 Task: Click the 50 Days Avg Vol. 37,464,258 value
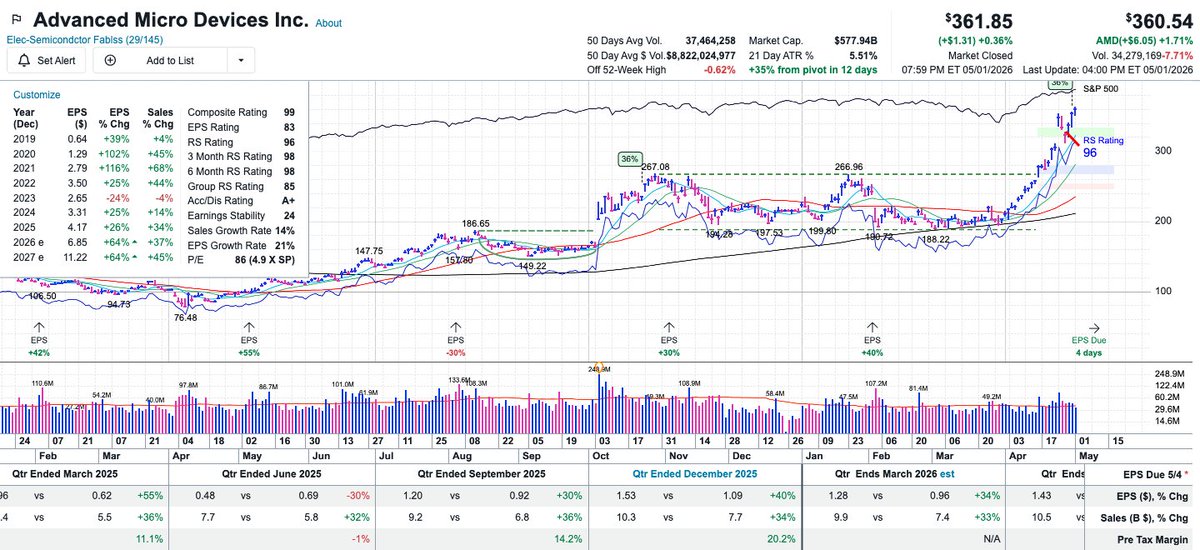(708, 39)
